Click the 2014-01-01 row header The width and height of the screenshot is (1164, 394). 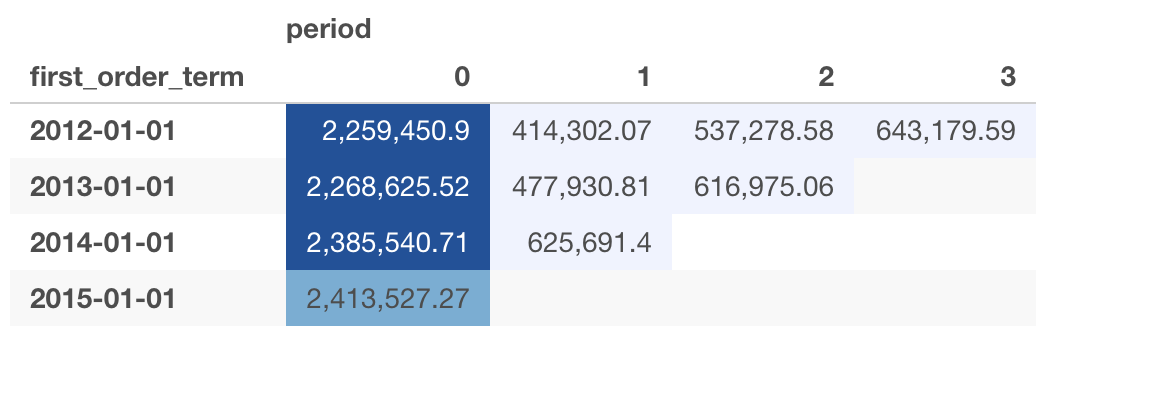click(103, 243)
